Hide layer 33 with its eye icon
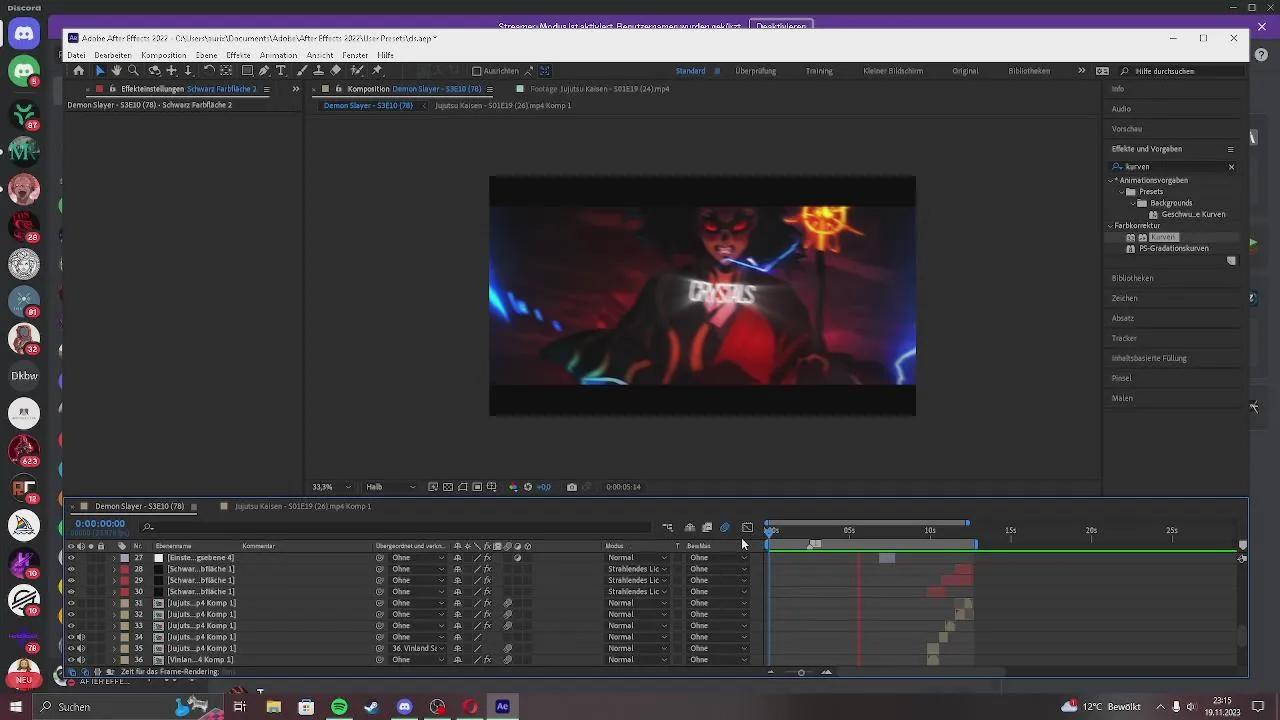This screenshot has width=1280, height=720. coord(71,626)
